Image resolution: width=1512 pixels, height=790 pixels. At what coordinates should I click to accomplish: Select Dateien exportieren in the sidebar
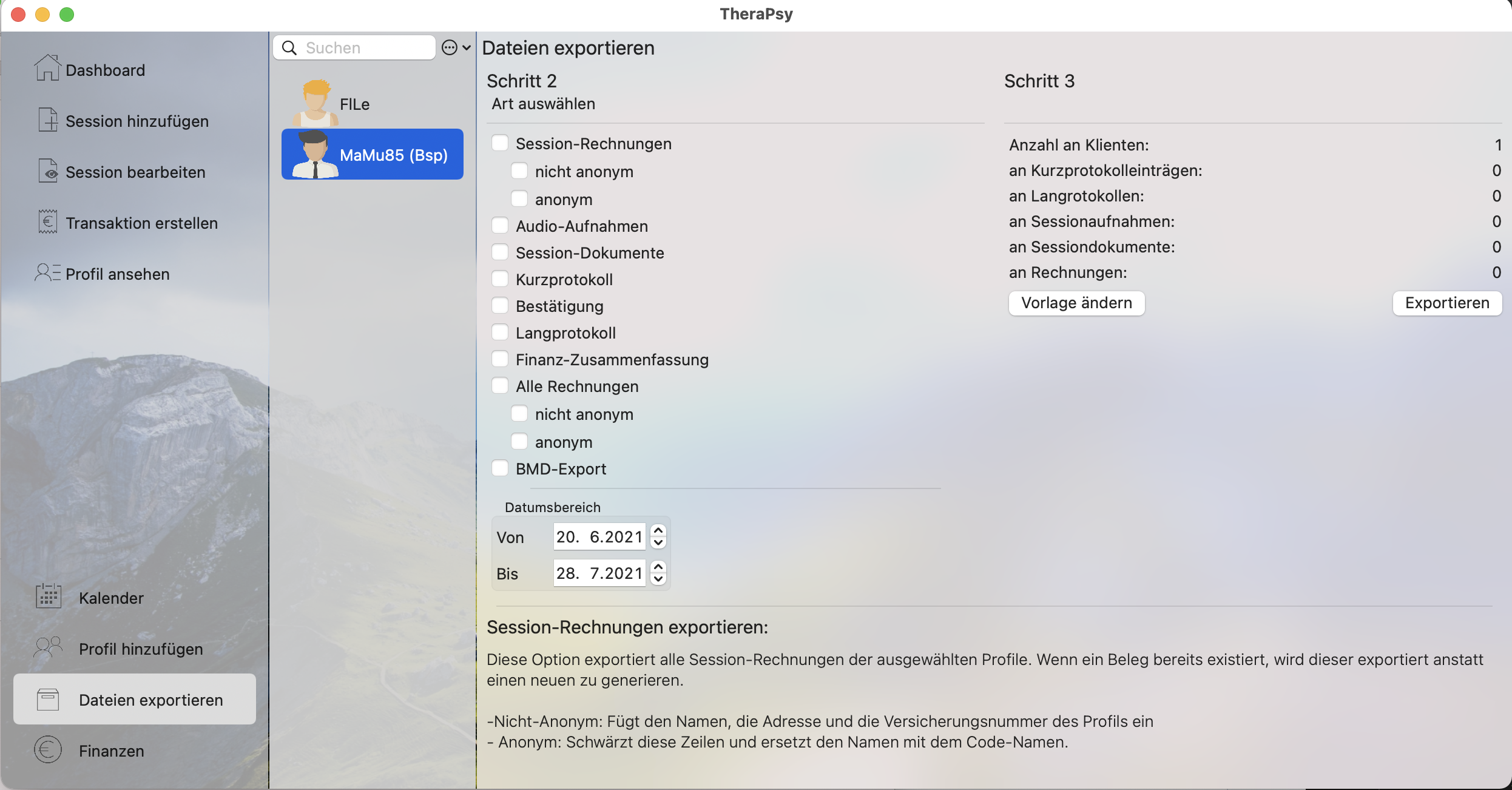[135, 699]
